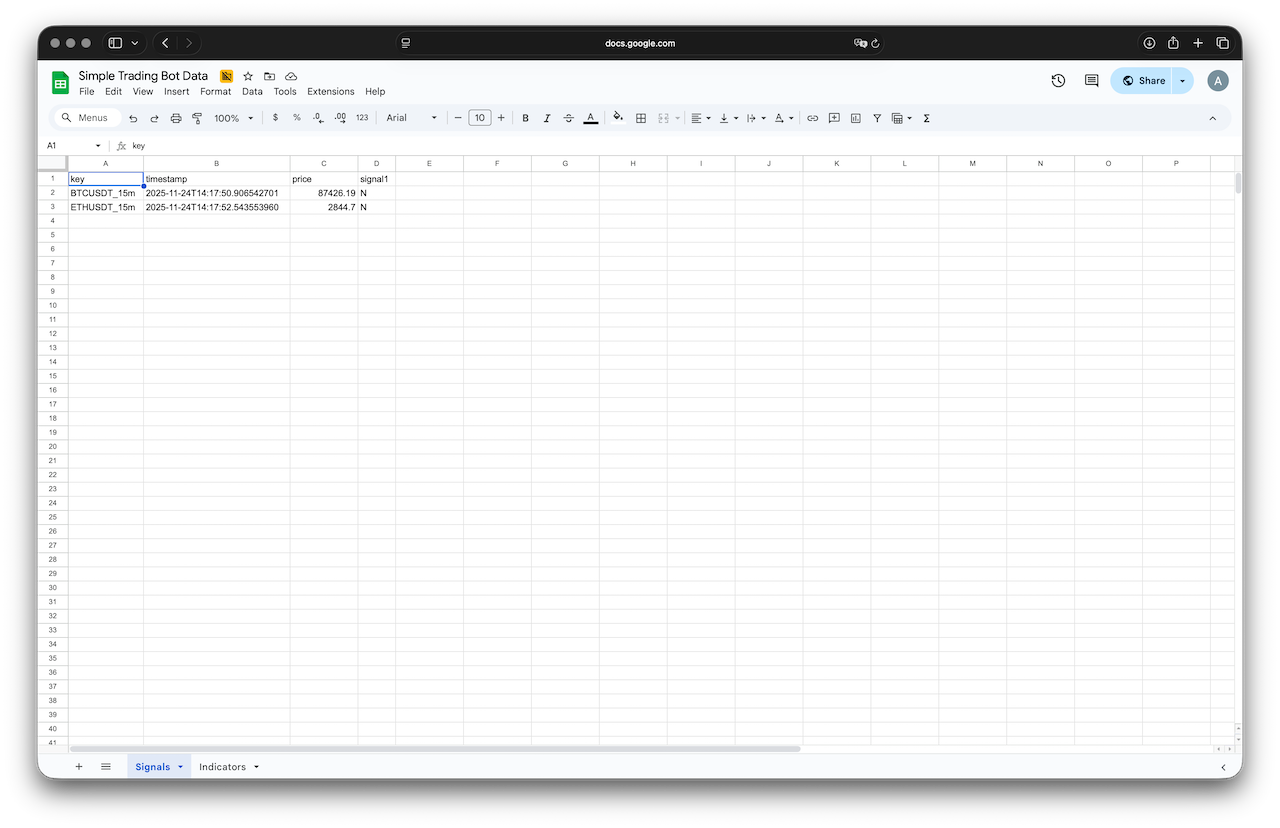This screenshot has width=1280, height=828.
Task: Open the comments panel icon
Action: click(x=1091, y=81)
